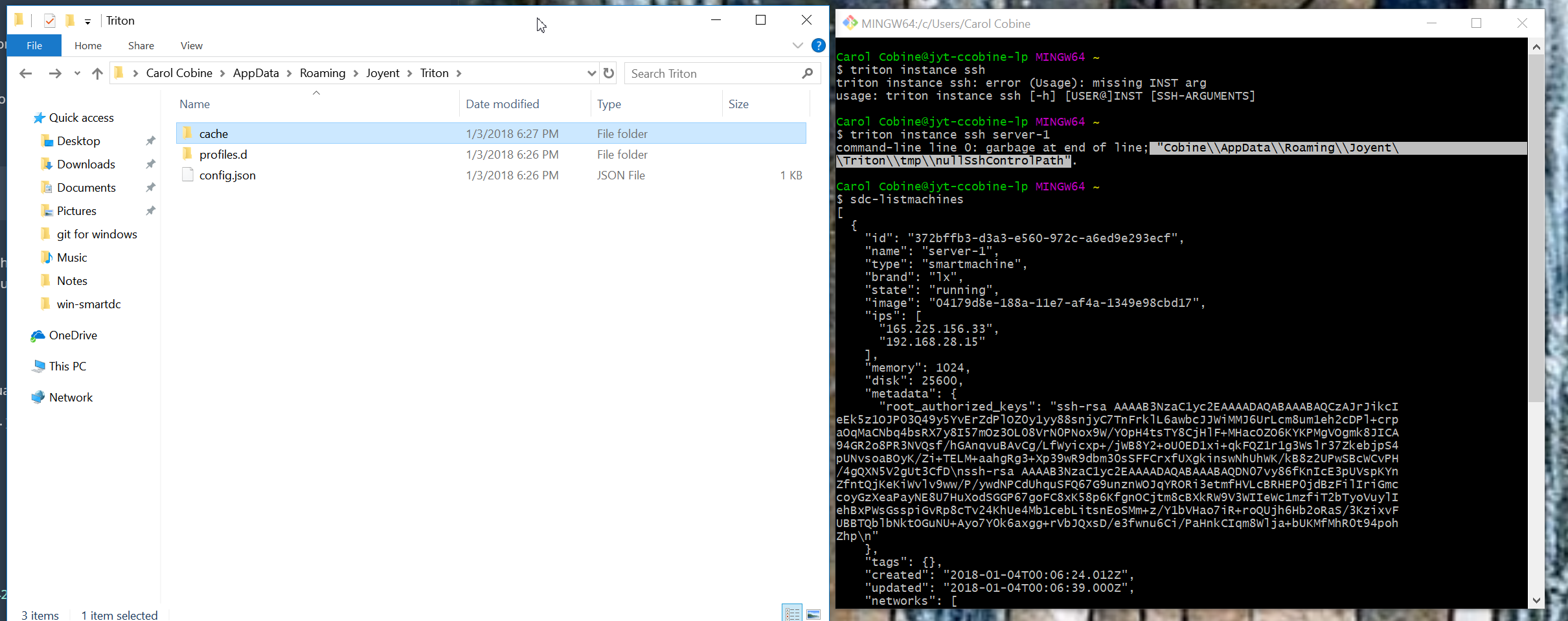The width and height of the screenshot is (1568, 621).
Task: Expand the chevron after AppData in breadcrumb
Action: pyautogui.click(x=289, y=73)
